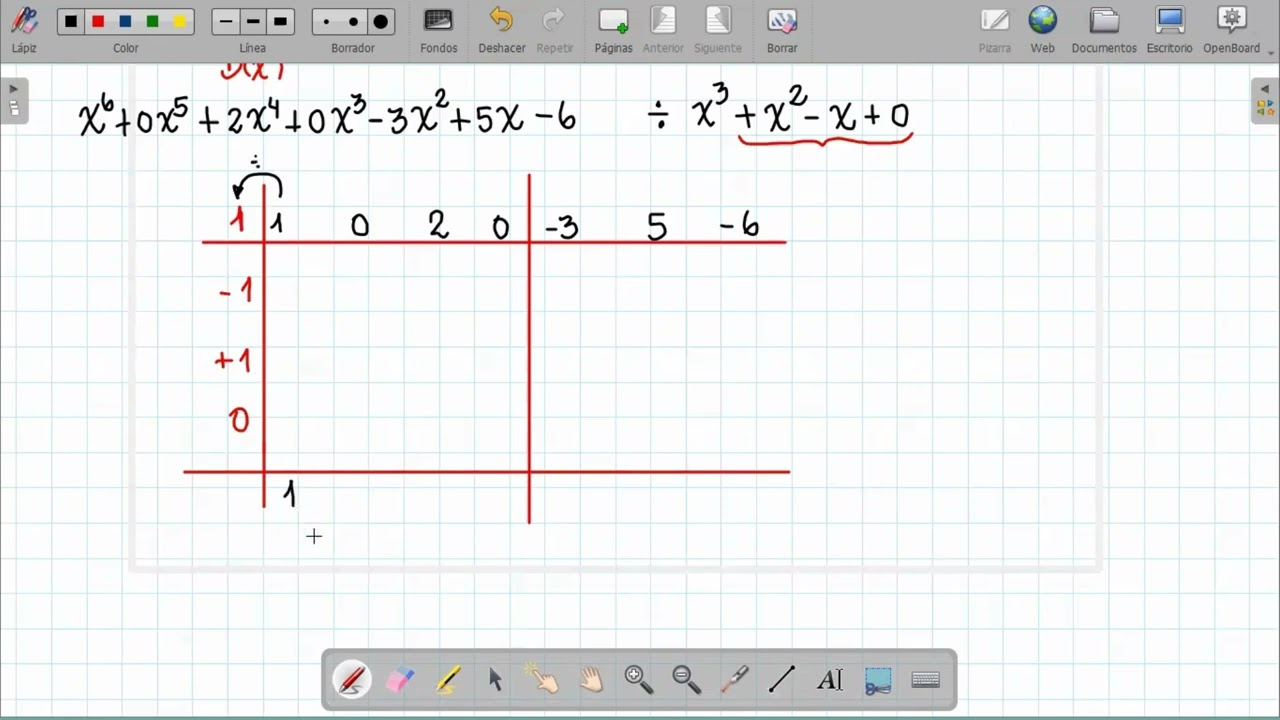Select the Capture part of screen tool
Screen dimensions: 1280x720
tap(878, 680)
